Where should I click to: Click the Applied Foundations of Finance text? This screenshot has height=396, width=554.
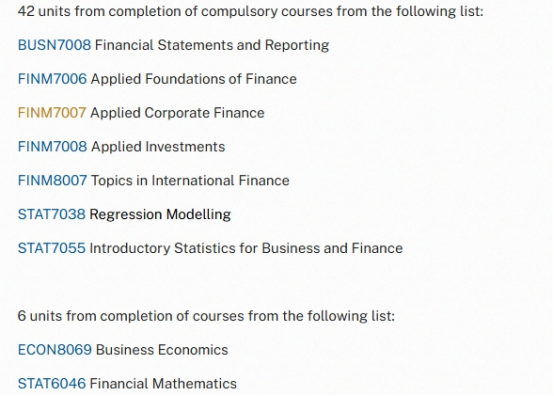pyautogui.click(x=194, y=79)
